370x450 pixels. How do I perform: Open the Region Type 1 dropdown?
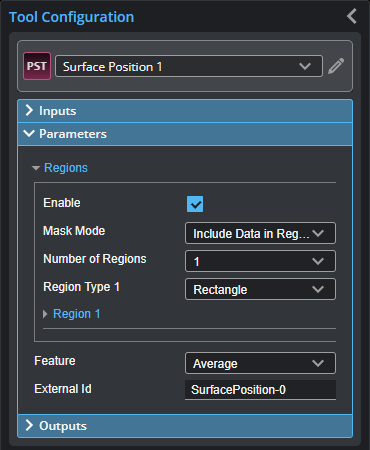[260, 289]
